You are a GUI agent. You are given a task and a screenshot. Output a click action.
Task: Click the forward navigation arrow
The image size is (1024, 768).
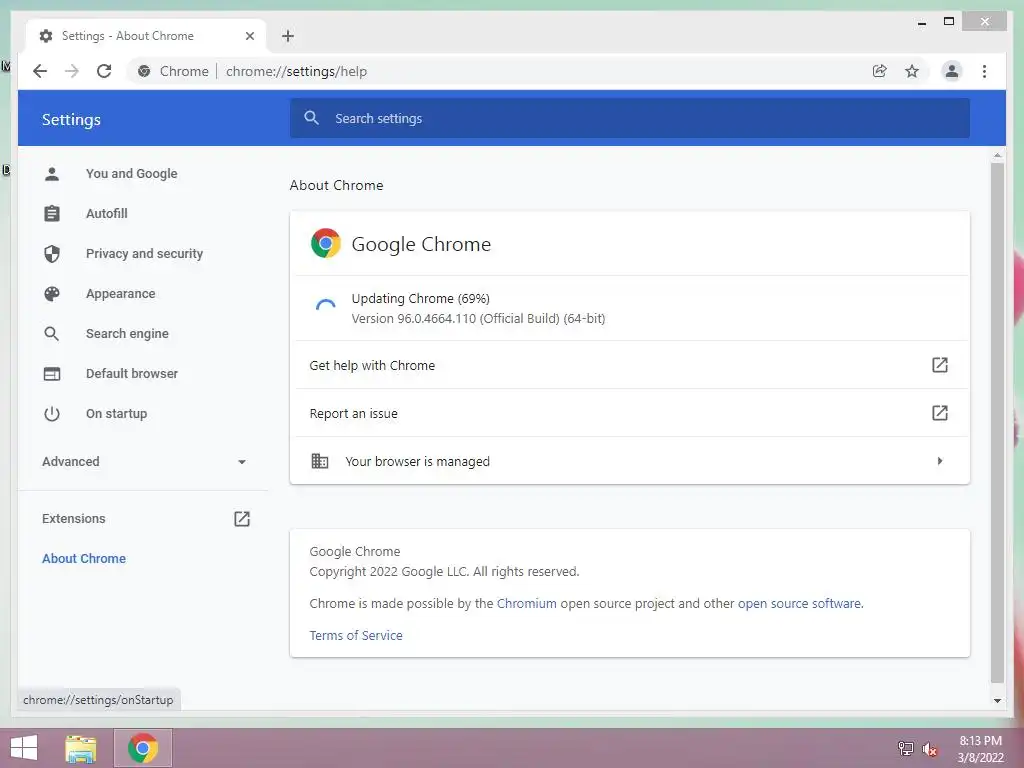click(72, 71)
